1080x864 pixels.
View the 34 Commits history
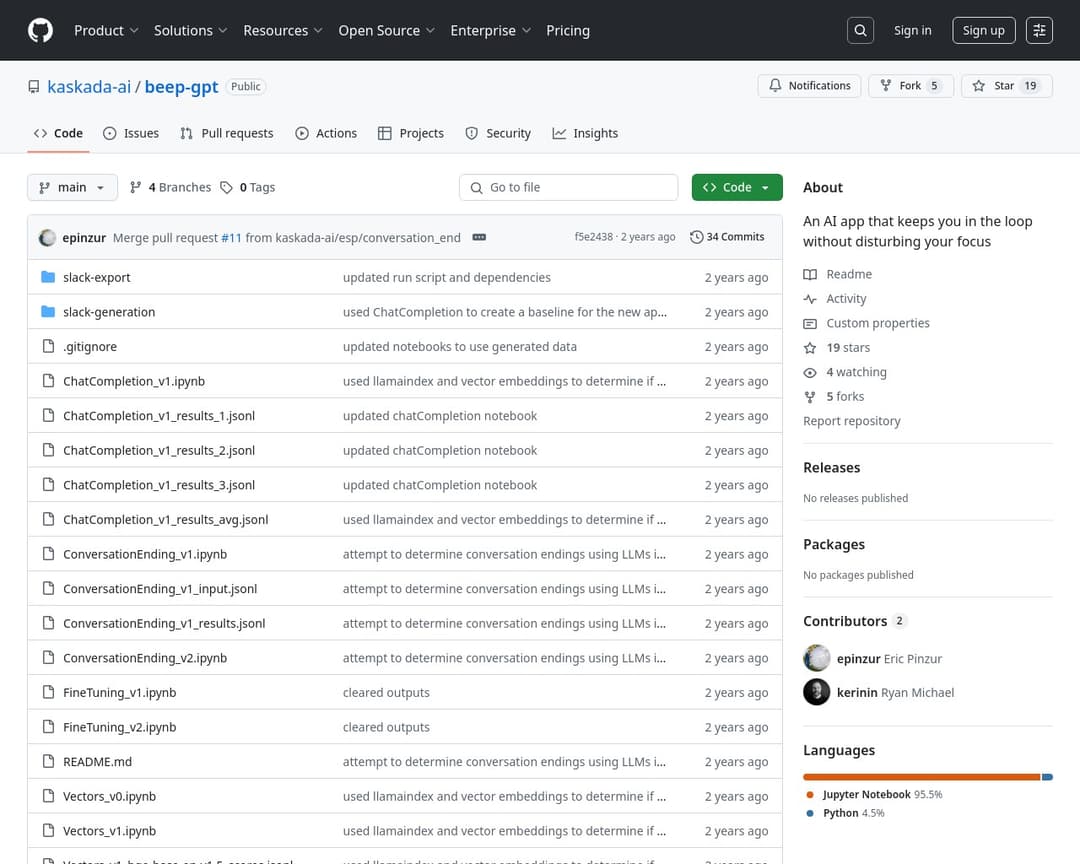727,237
